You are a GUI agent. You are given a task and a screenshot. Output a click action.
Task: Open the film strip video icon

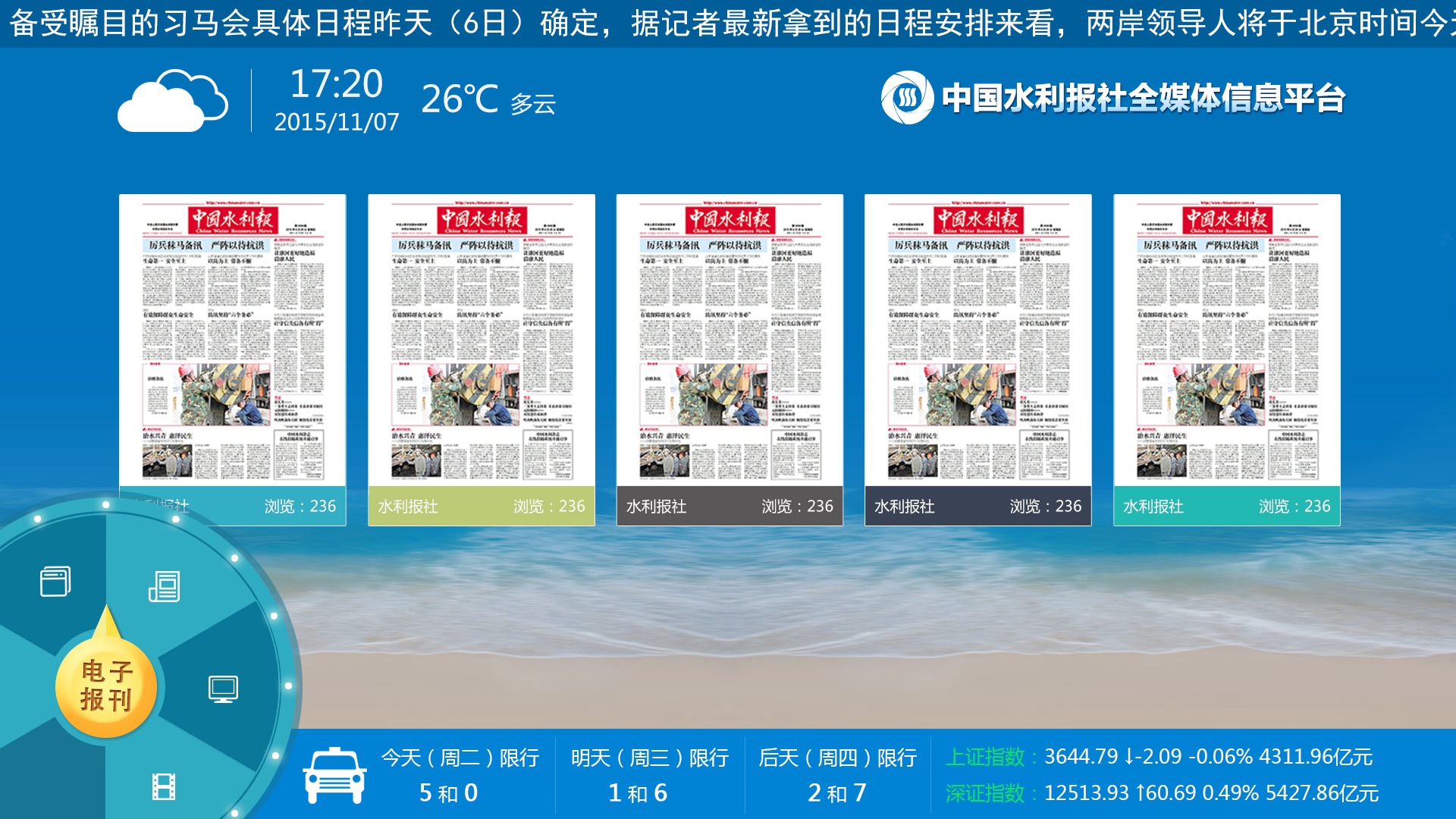(164, 786)
